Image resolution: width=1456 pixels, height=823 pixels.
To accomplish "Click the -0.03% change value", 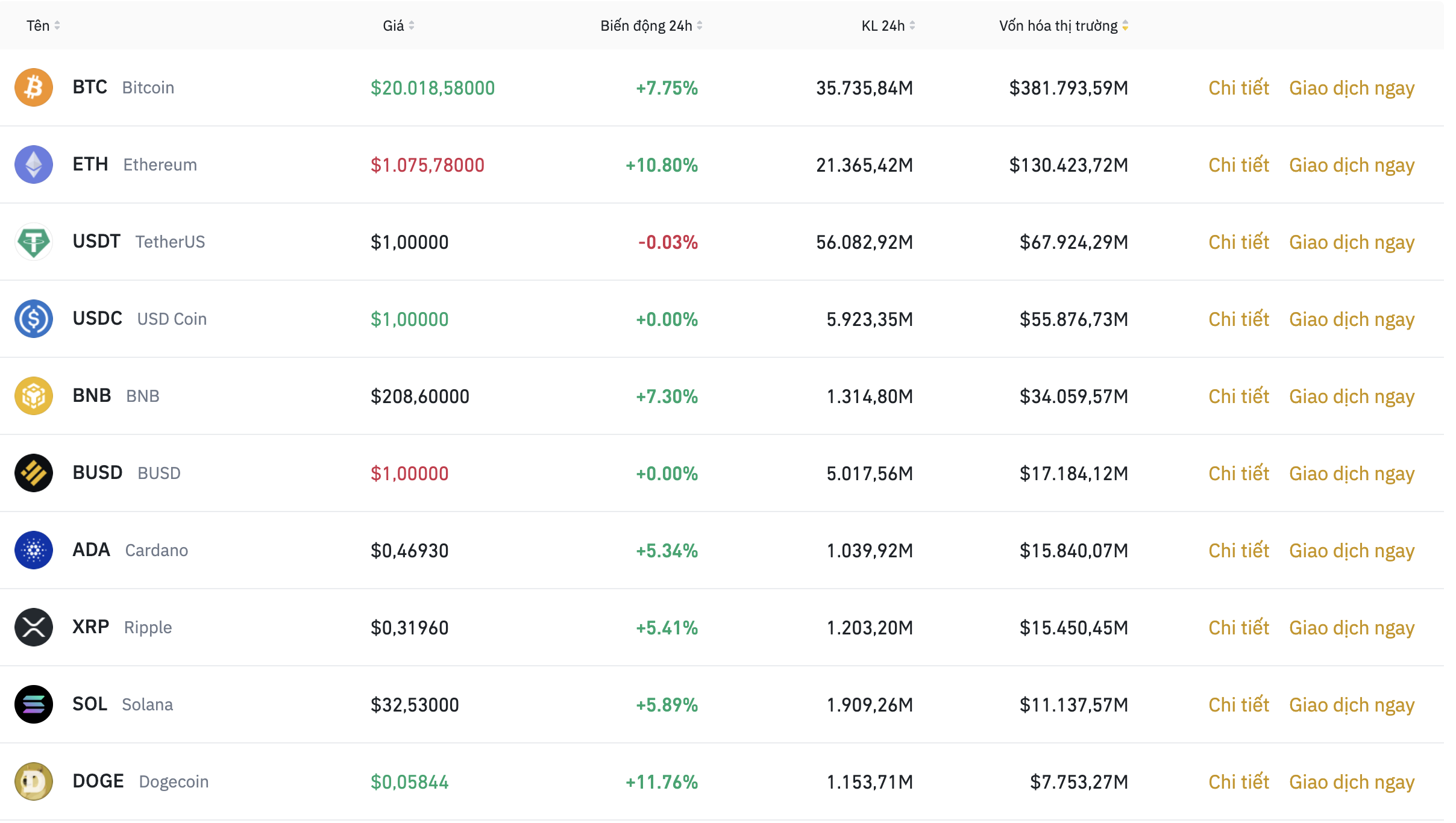I will pyautogui.click(x=668, y=242).
